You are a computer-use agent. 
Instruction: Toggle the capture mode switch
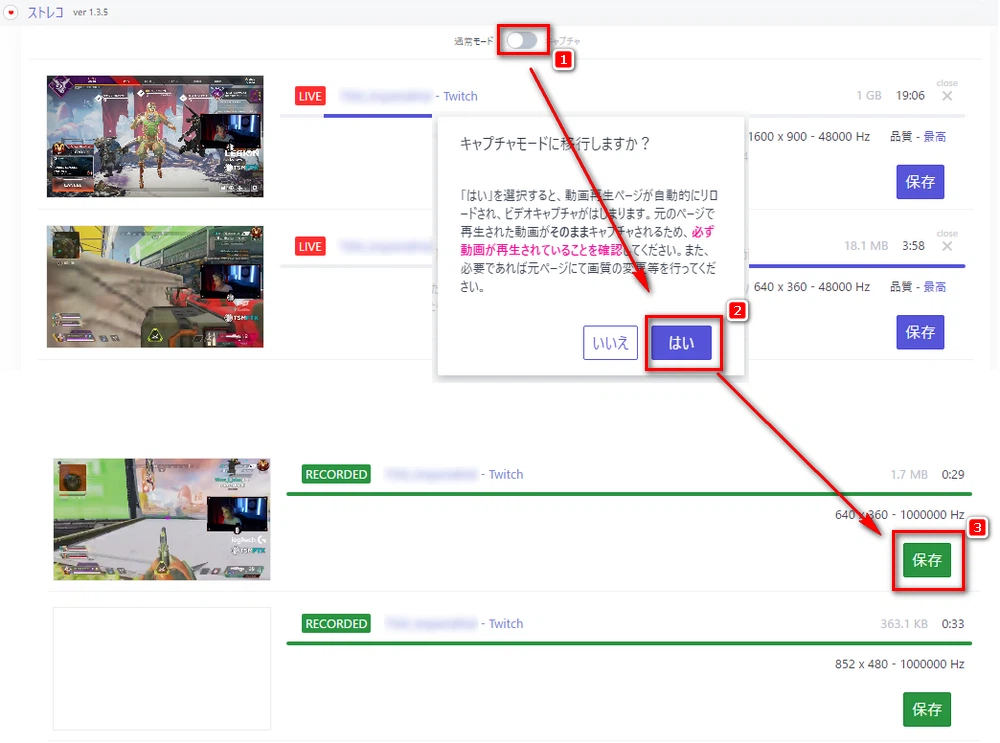tap(522, 41)
